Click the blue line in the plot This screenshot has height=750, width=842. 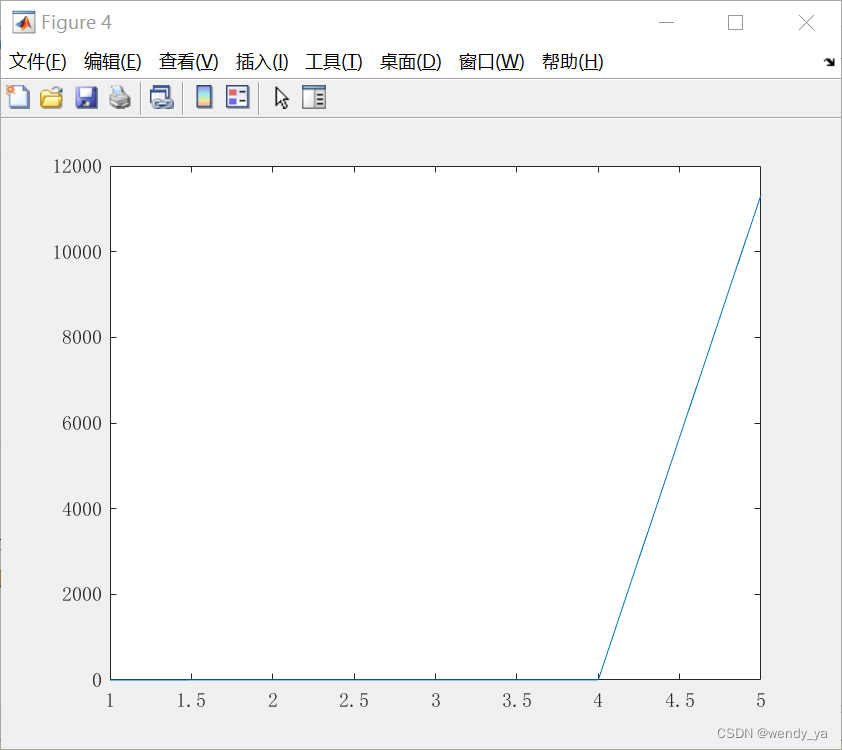[679, 438]
